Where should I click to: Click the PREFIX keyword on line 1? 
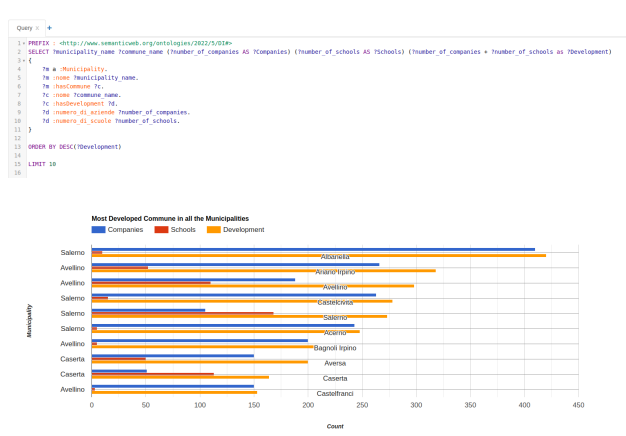pyautogui.click(x=39, y=43)
